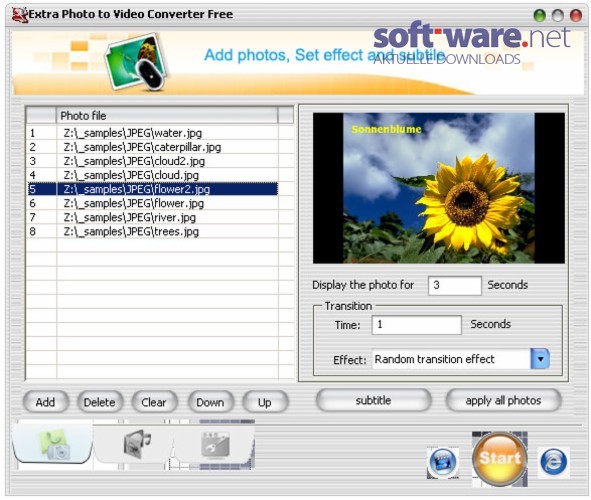Click the display seconds input field

tap(455, 285)
